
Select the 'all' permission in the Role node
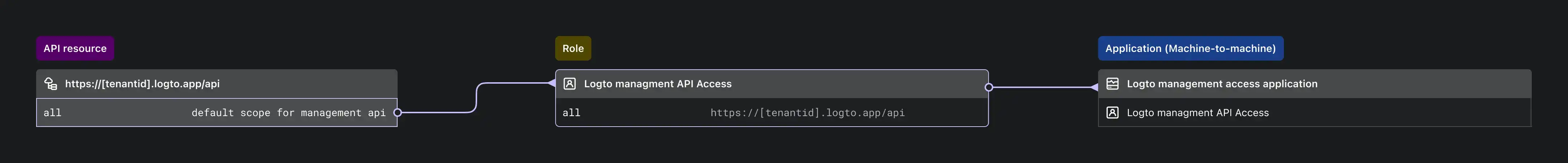[x=571, y=113]
